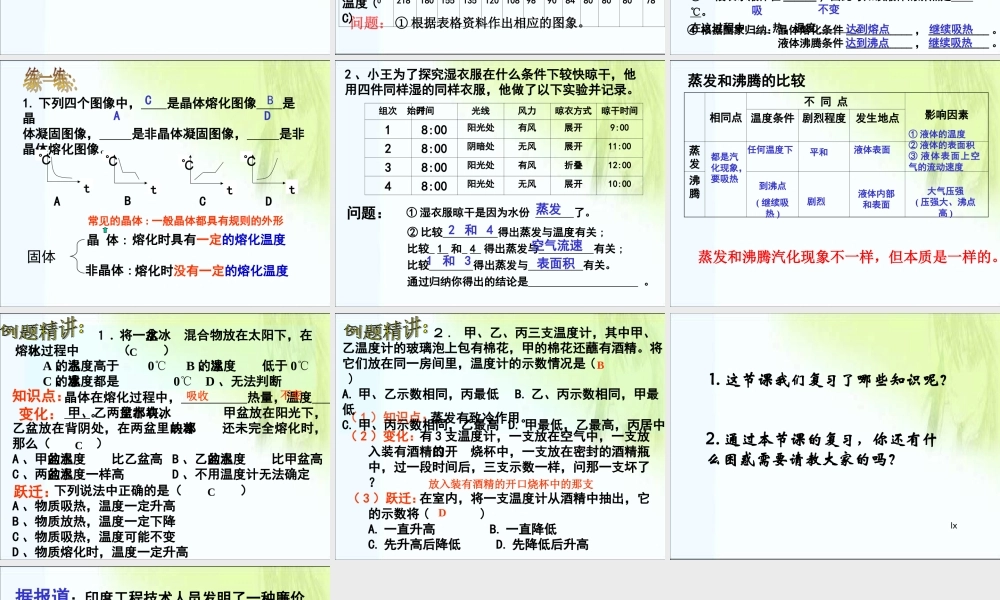Click the 光线 table header

click(x=480, y=111)
